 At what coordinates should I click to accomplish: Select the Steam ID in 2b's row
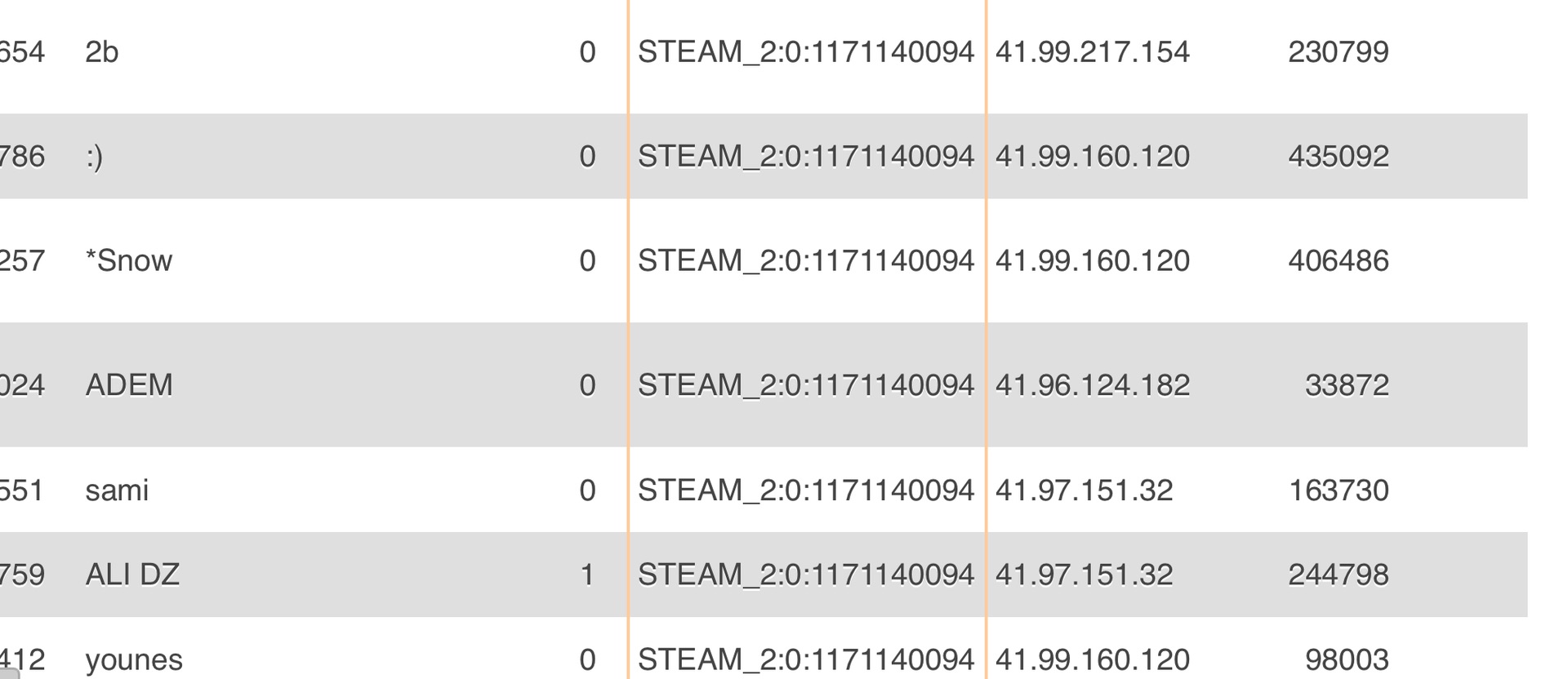[806, 52]
